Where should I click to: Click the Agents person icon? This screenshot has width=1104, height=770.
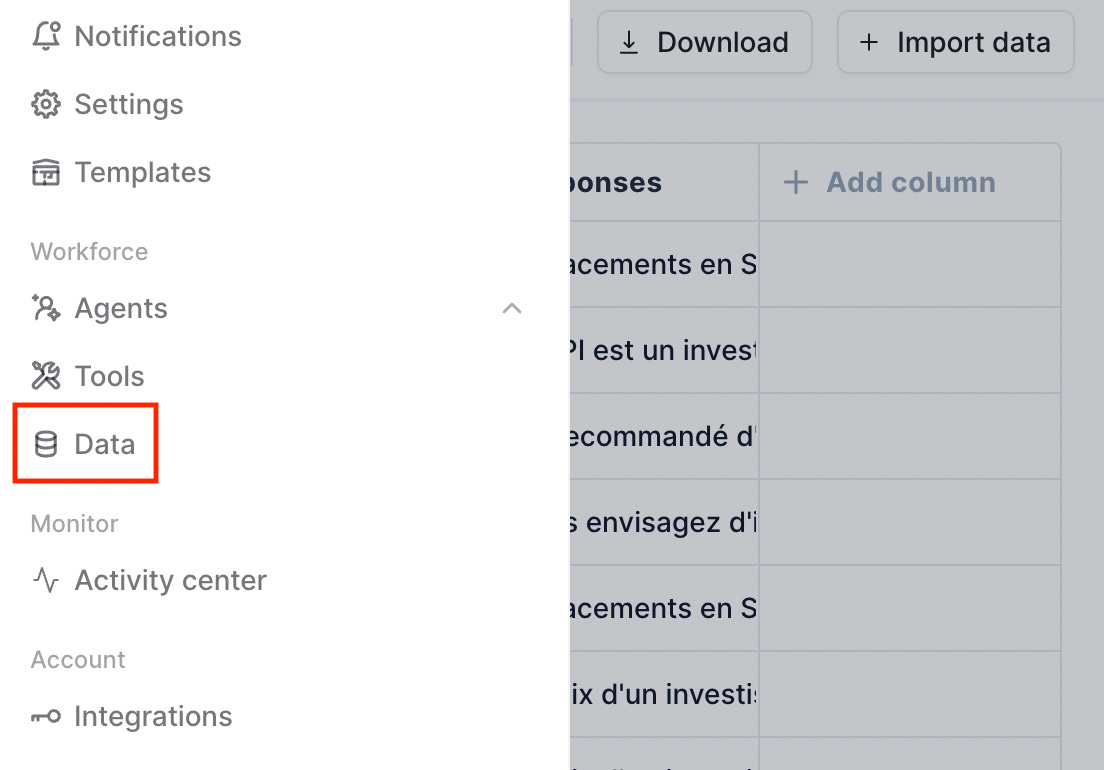46,308
